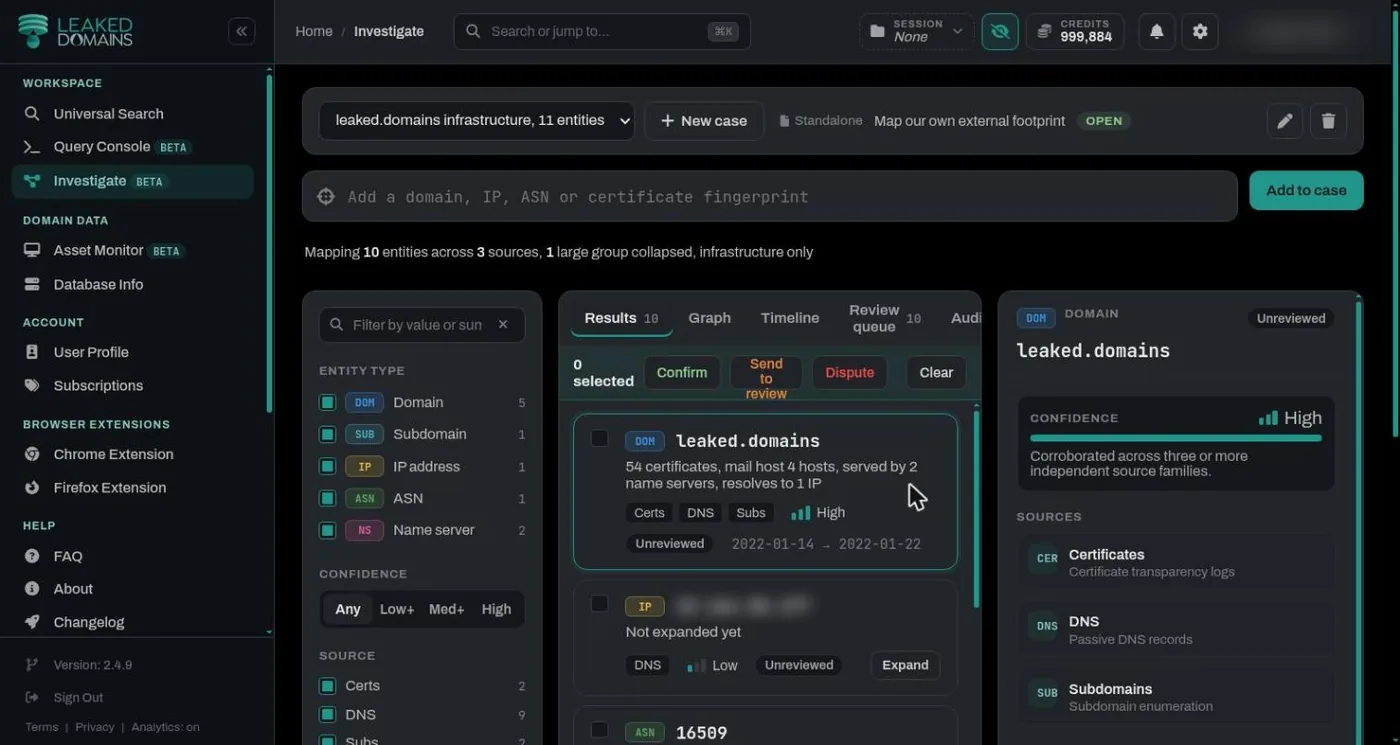The image size is (1400, 745).
Task: Select the leaked.domains result checkbox
Action: click(599, 438)
